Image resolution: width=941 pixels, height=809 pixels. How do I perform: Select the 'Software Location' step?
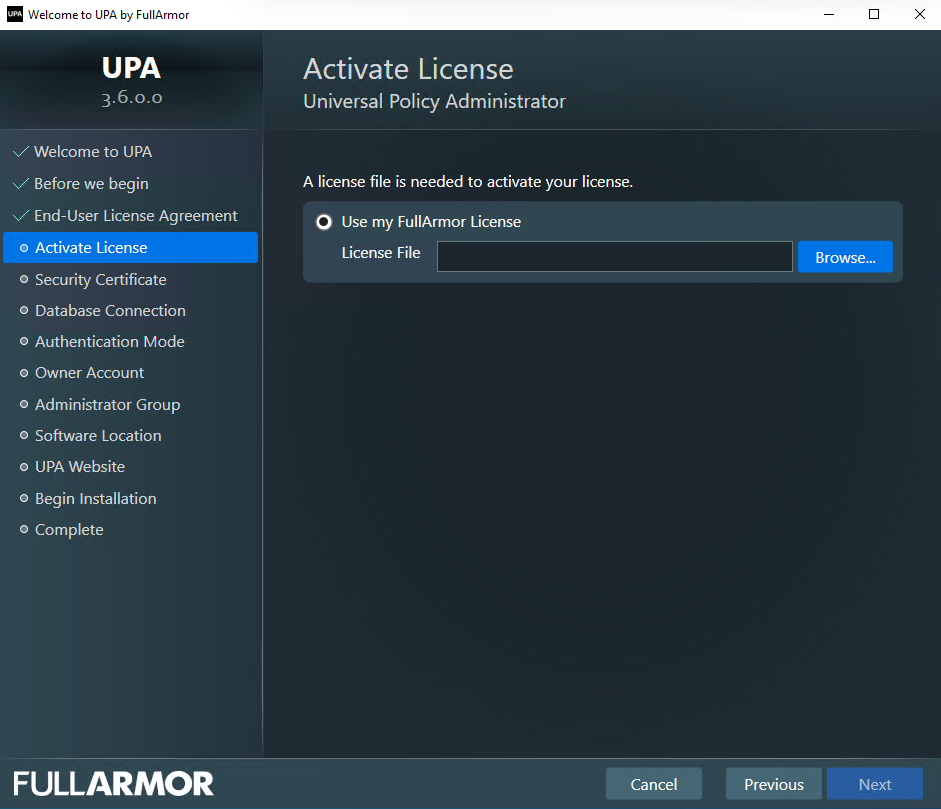(x=98, y=436)
